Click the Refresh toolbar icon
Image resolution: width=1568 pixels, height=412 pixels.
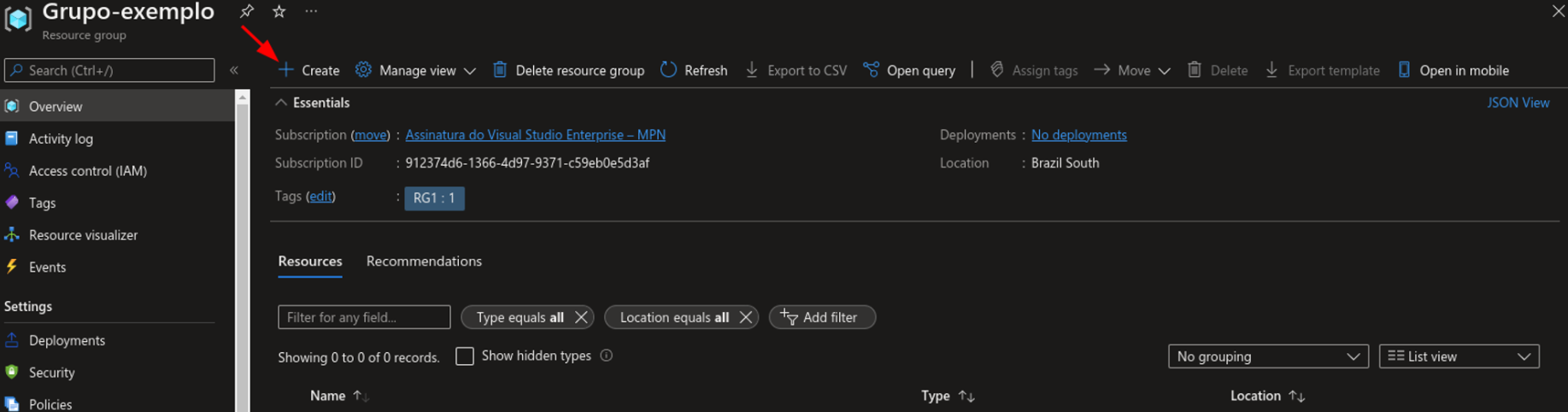tap(668, 70)
